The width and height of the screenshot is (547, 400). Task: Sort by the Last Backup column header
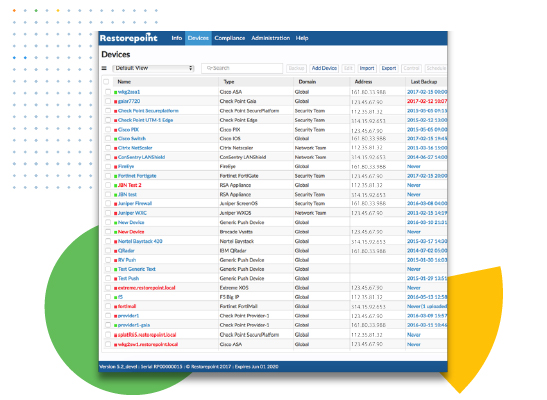click(424, 82)
